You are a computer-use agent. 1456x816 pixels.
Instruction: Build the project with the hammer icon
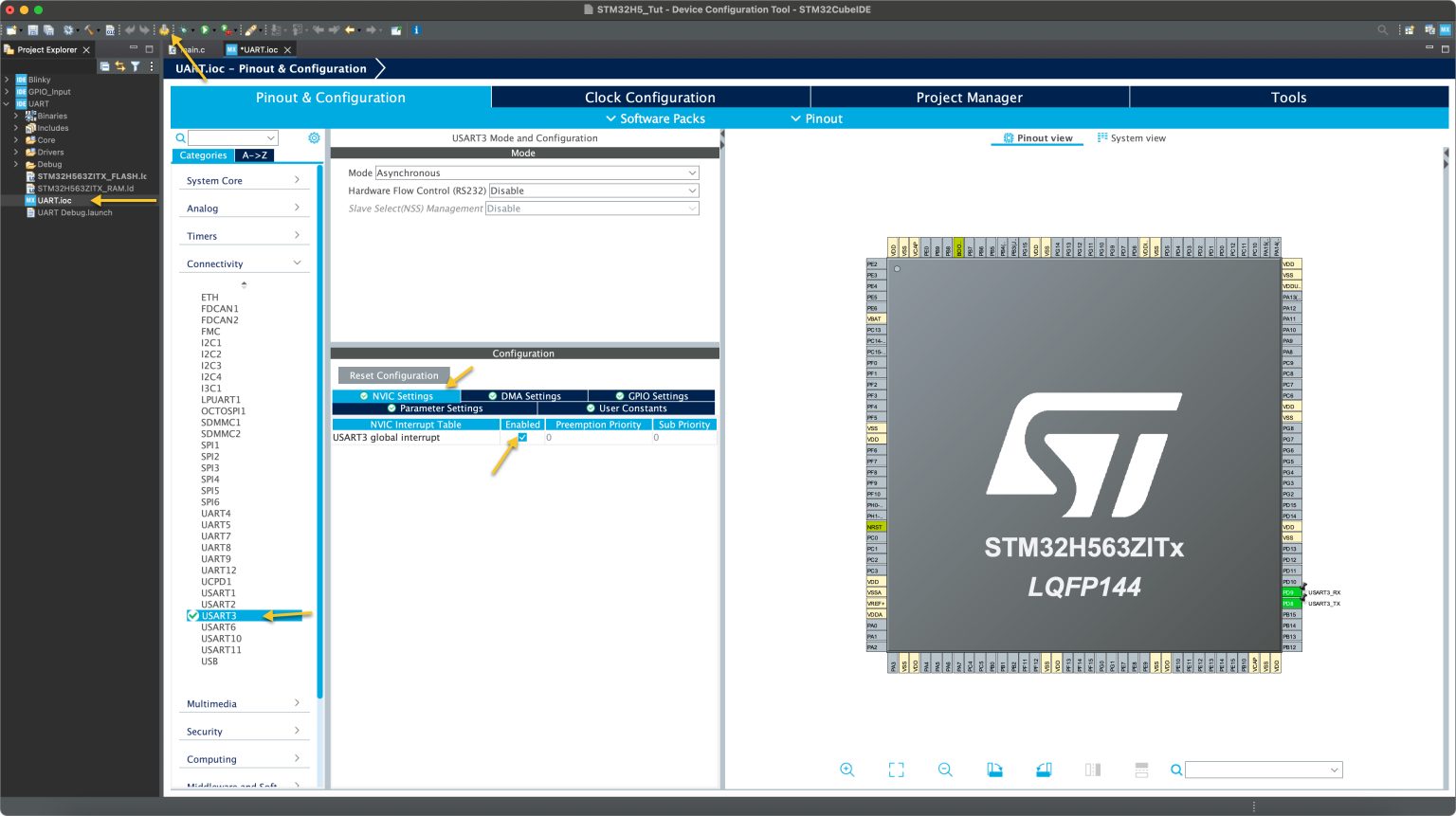click(x=90, y=29)
